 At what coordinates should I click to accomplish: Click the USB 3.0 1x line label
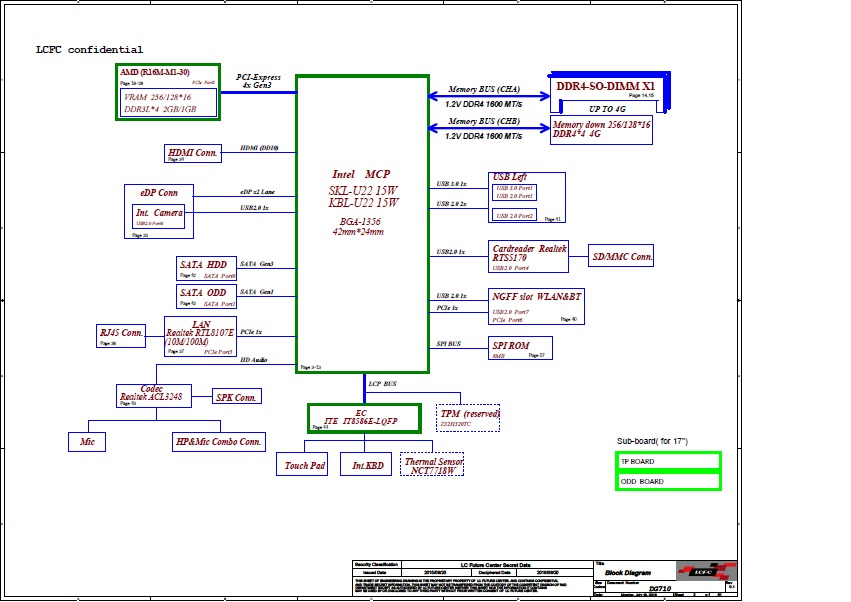452,184
